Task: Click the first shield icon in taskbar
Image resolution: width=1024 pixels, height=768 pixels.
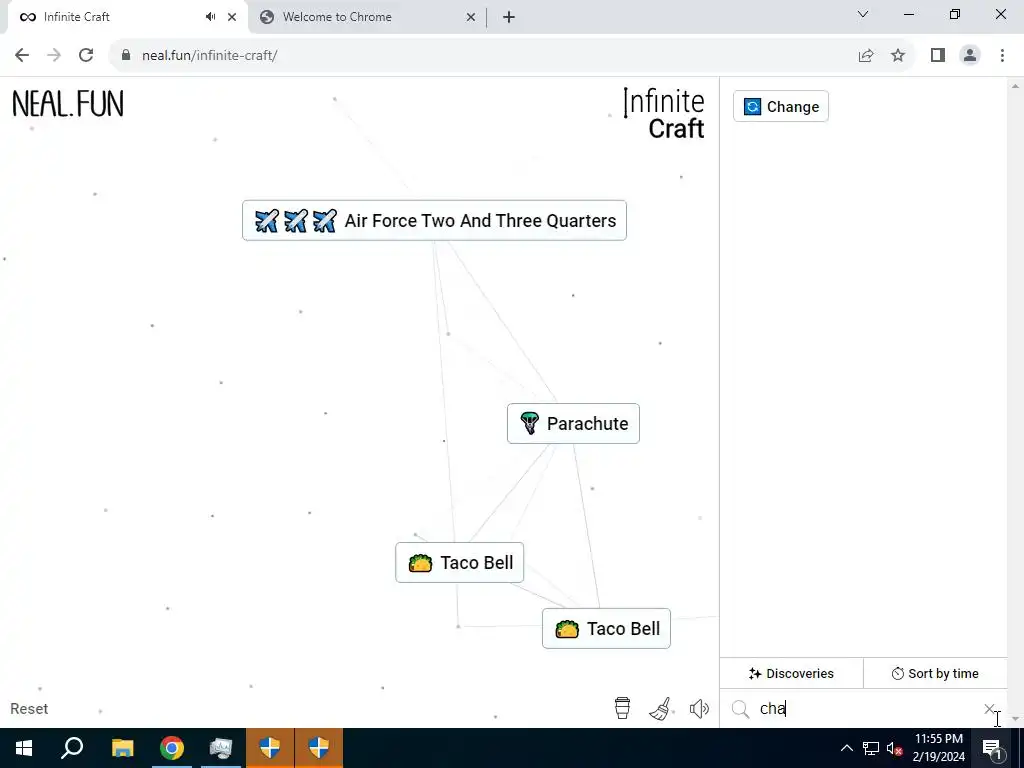Action: point(270,748)
